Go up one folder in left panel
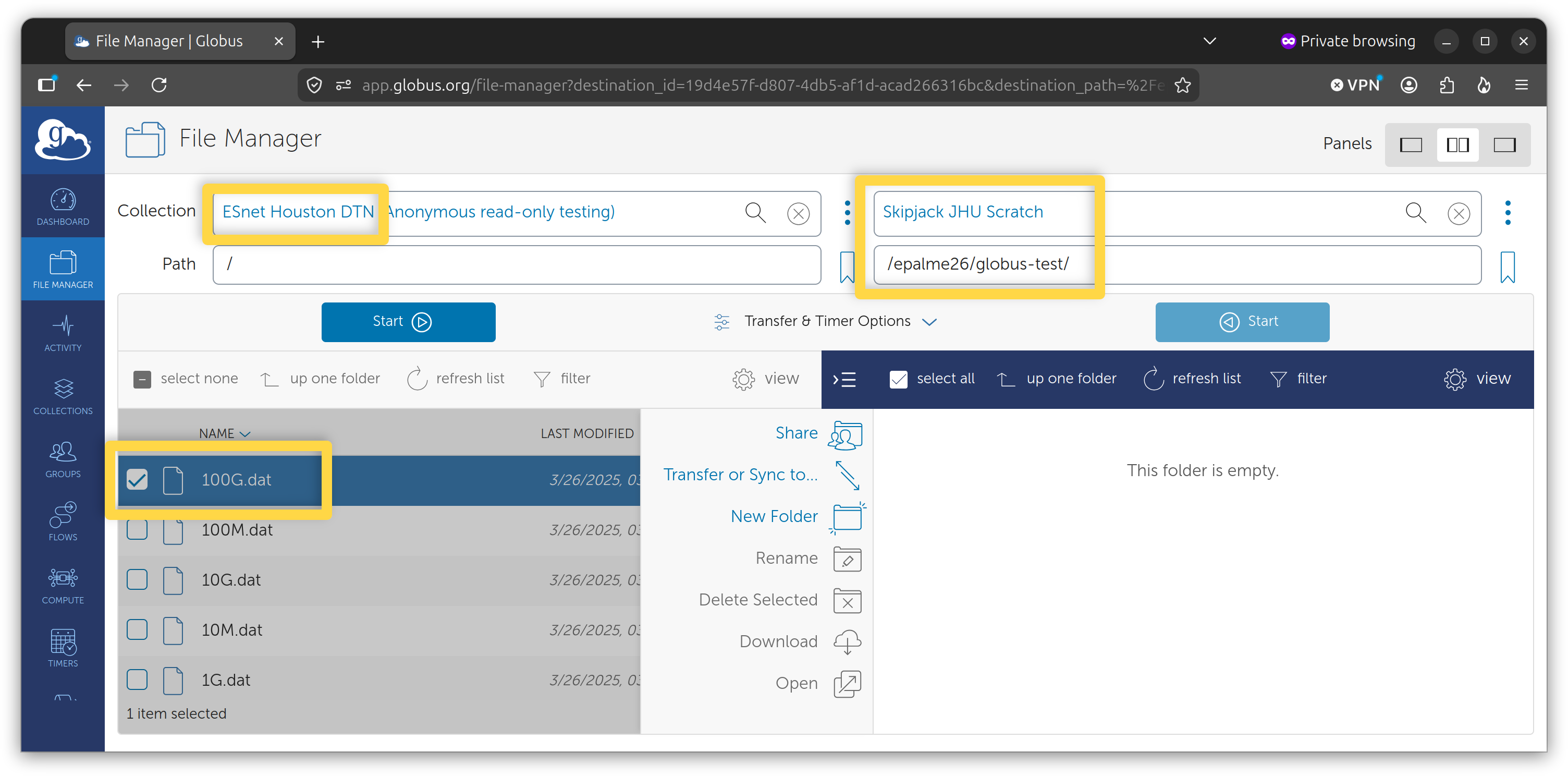Viewport: 1568px width, 776px height. 320,379
